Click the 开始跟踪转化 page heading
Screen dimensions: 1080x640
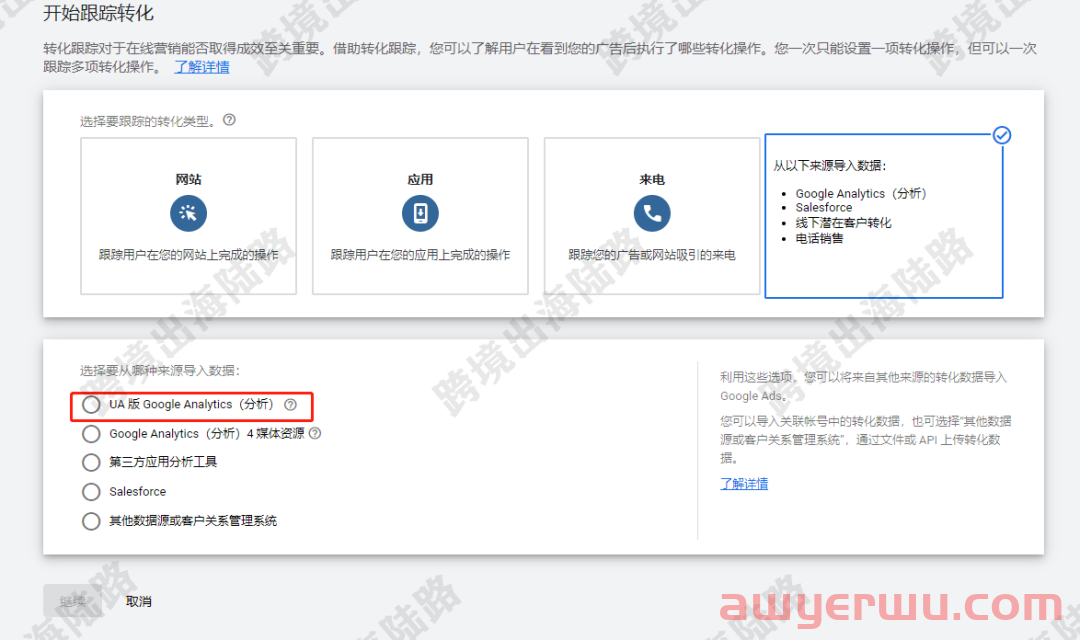pos(98,13)
